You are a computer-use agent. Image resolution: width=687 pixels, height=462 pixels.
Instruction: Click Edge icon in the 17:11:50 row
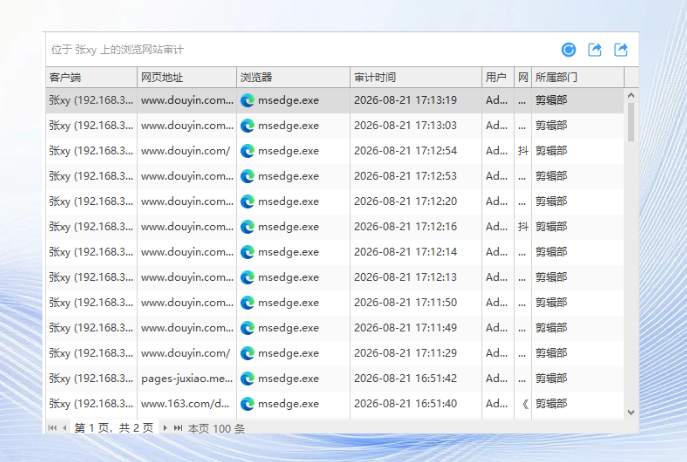coord(248,302)
